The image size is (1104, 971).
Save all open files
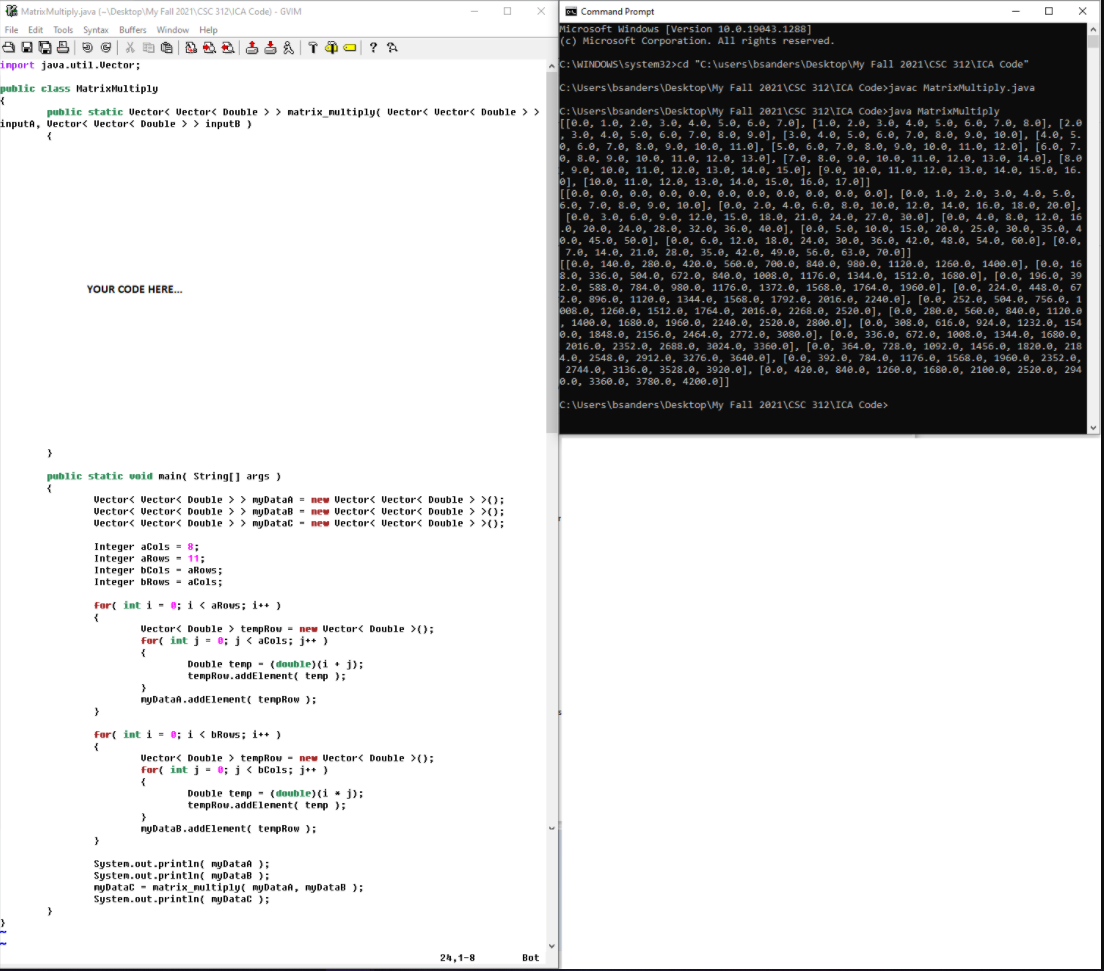click(x=44, y=47)
